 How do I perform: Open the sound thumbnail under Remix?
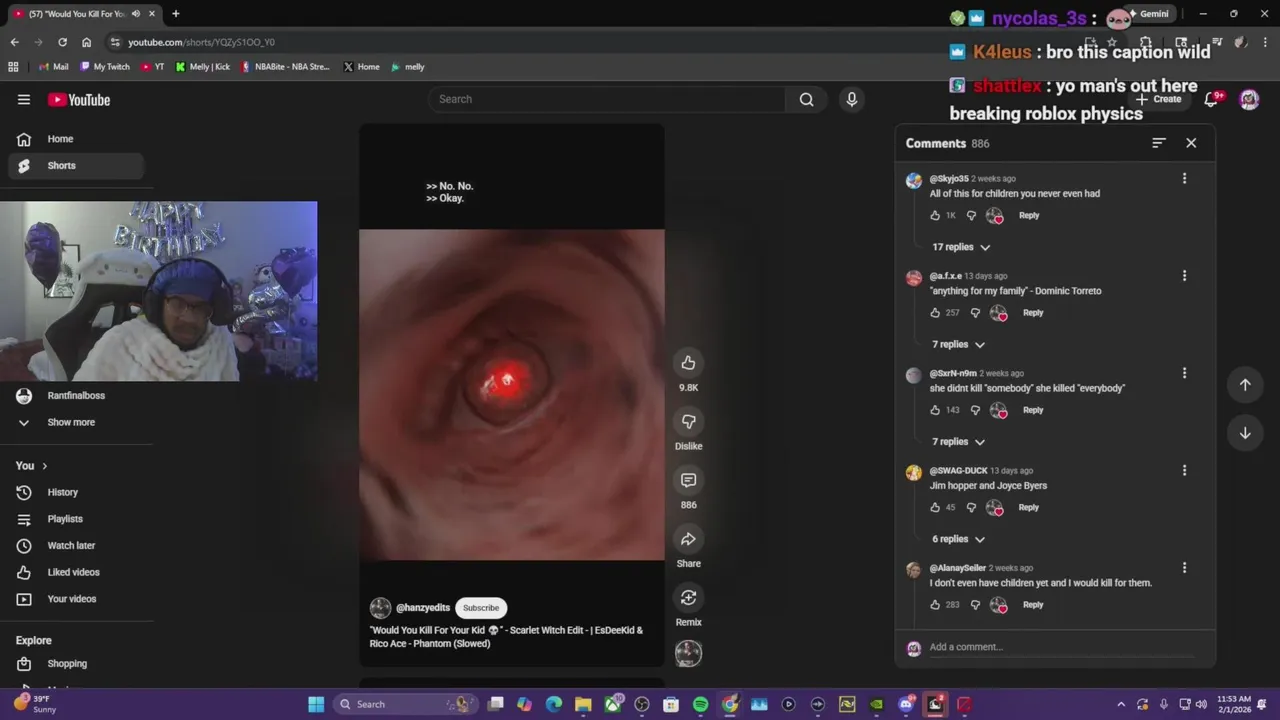pyautogui.click(x=688, y=653)
